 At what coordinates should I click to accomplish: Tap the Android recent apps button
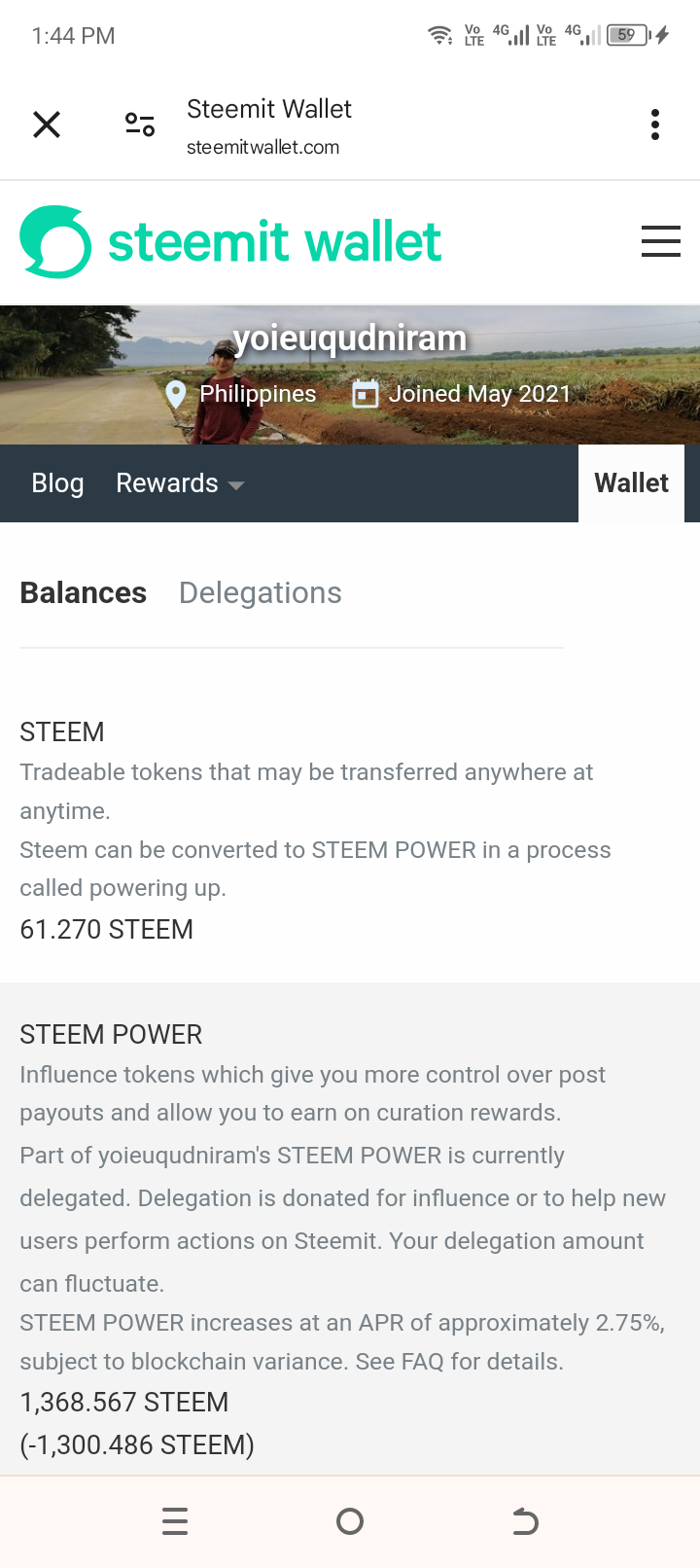pos(175,1521)
